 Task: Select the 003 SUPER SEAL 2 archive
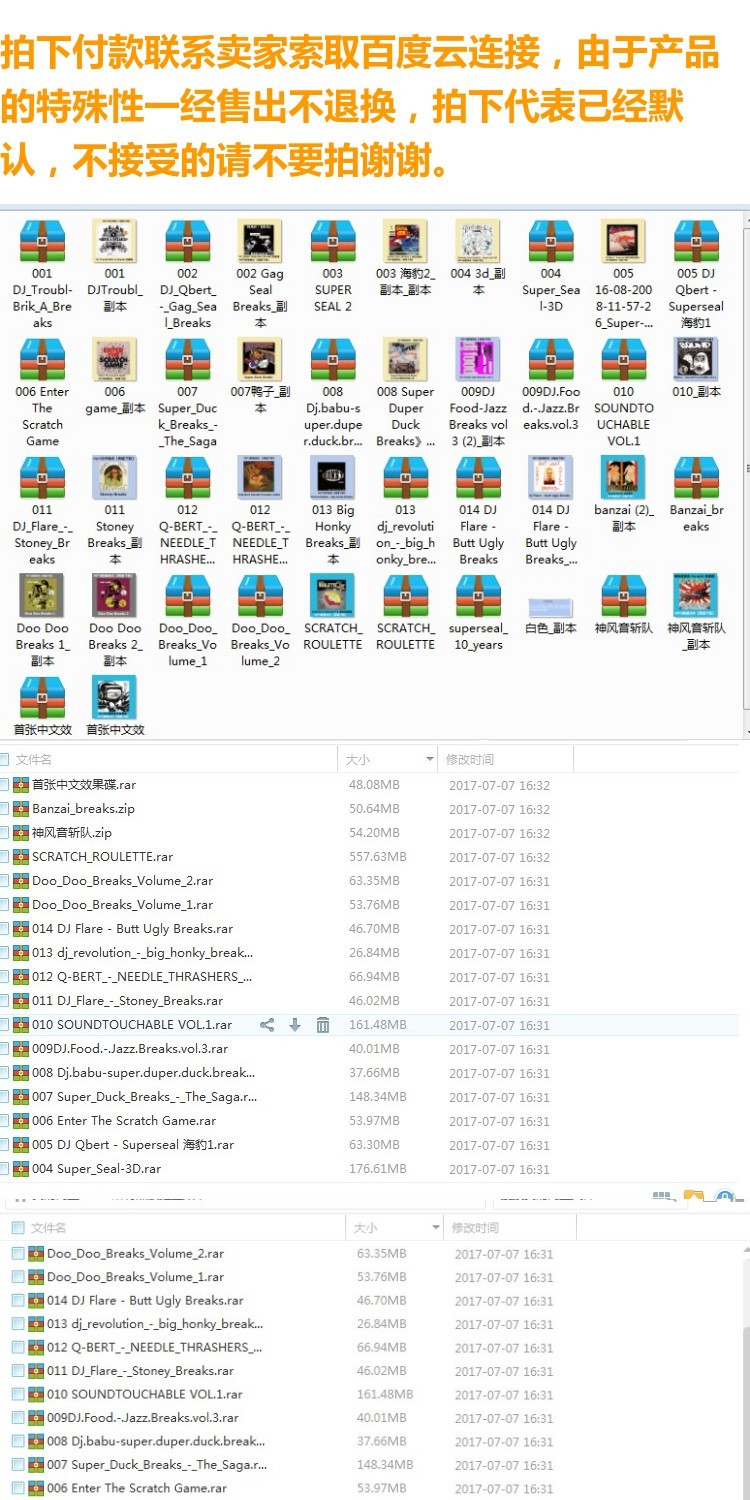point(333,241)
